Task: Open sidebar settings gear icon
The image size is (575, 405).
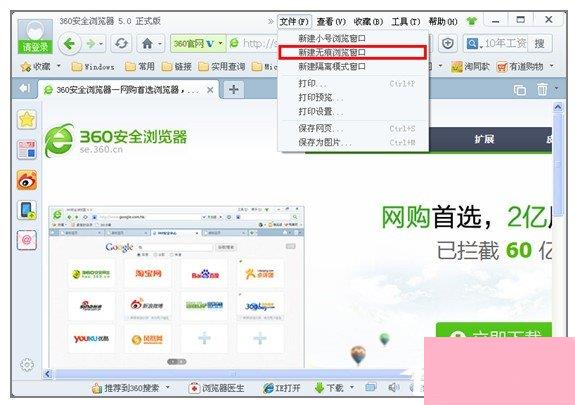Action: [27, 364]
